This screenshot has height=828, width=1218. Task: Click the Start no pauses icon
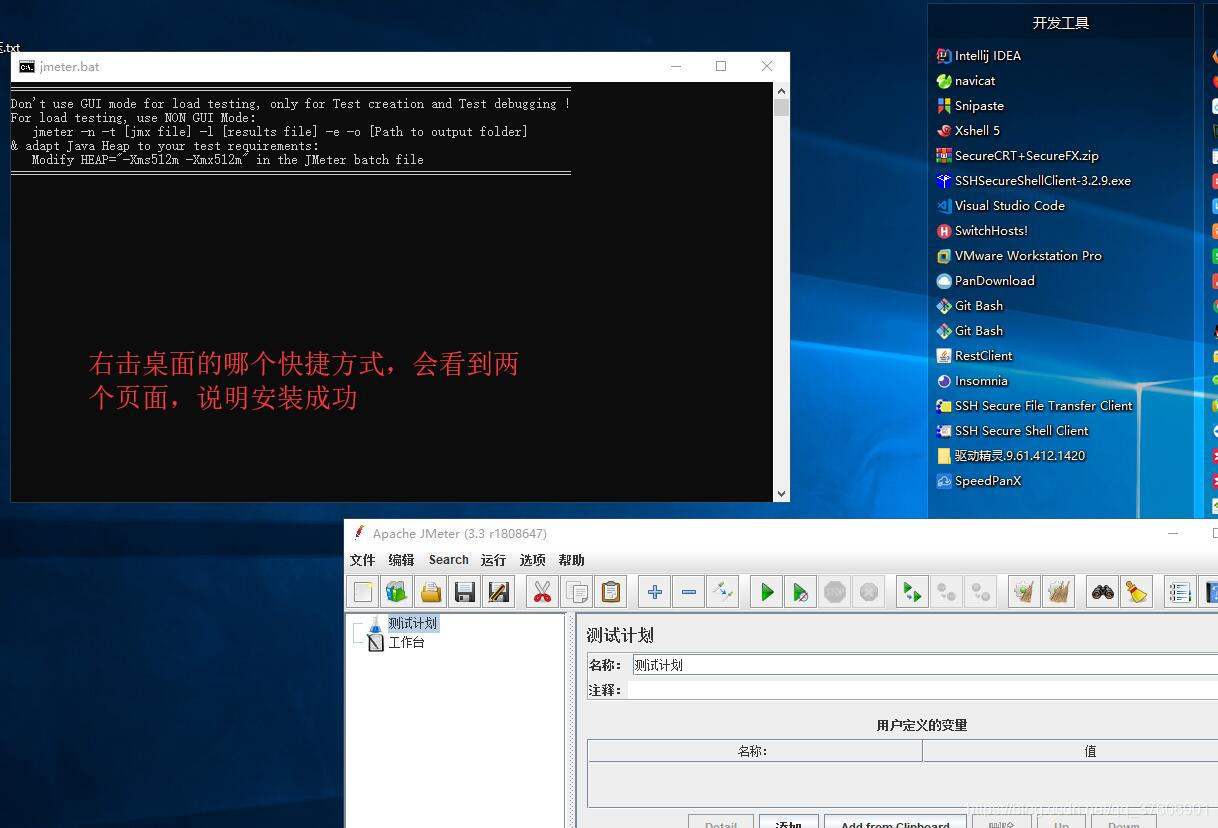(x=800, y=592)
